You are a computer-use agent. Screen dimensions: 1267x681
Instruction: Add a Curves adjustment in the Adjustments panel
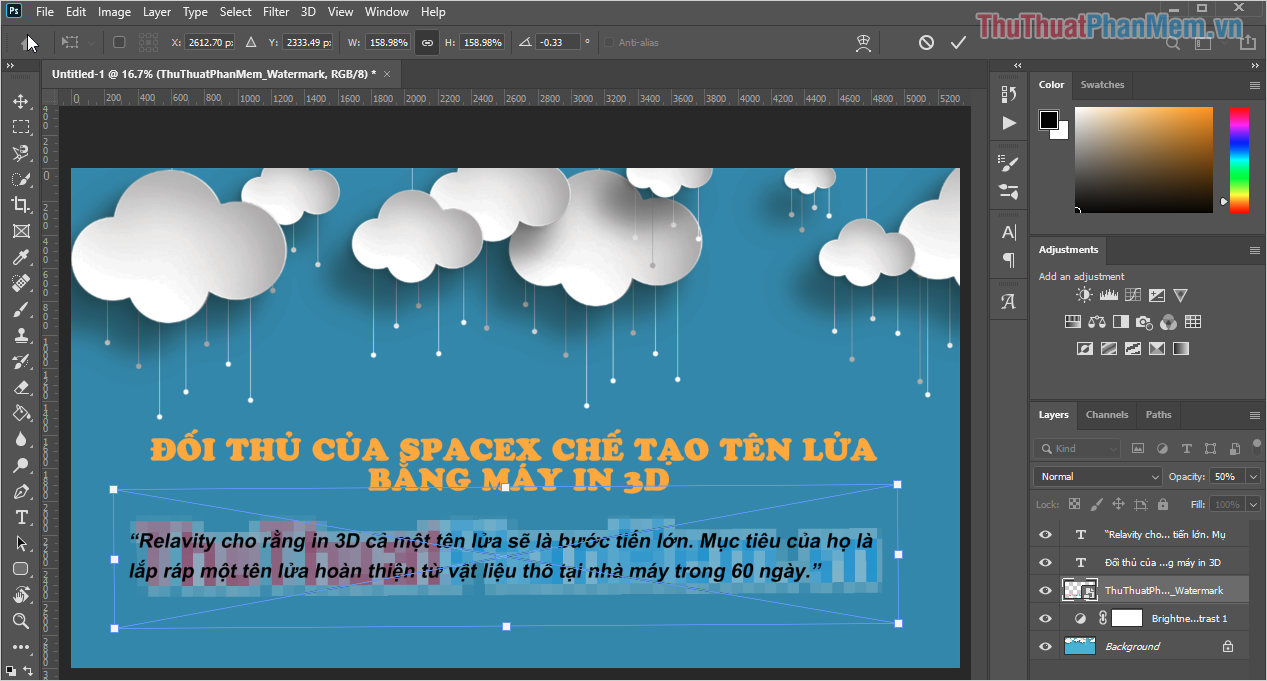1133,294
